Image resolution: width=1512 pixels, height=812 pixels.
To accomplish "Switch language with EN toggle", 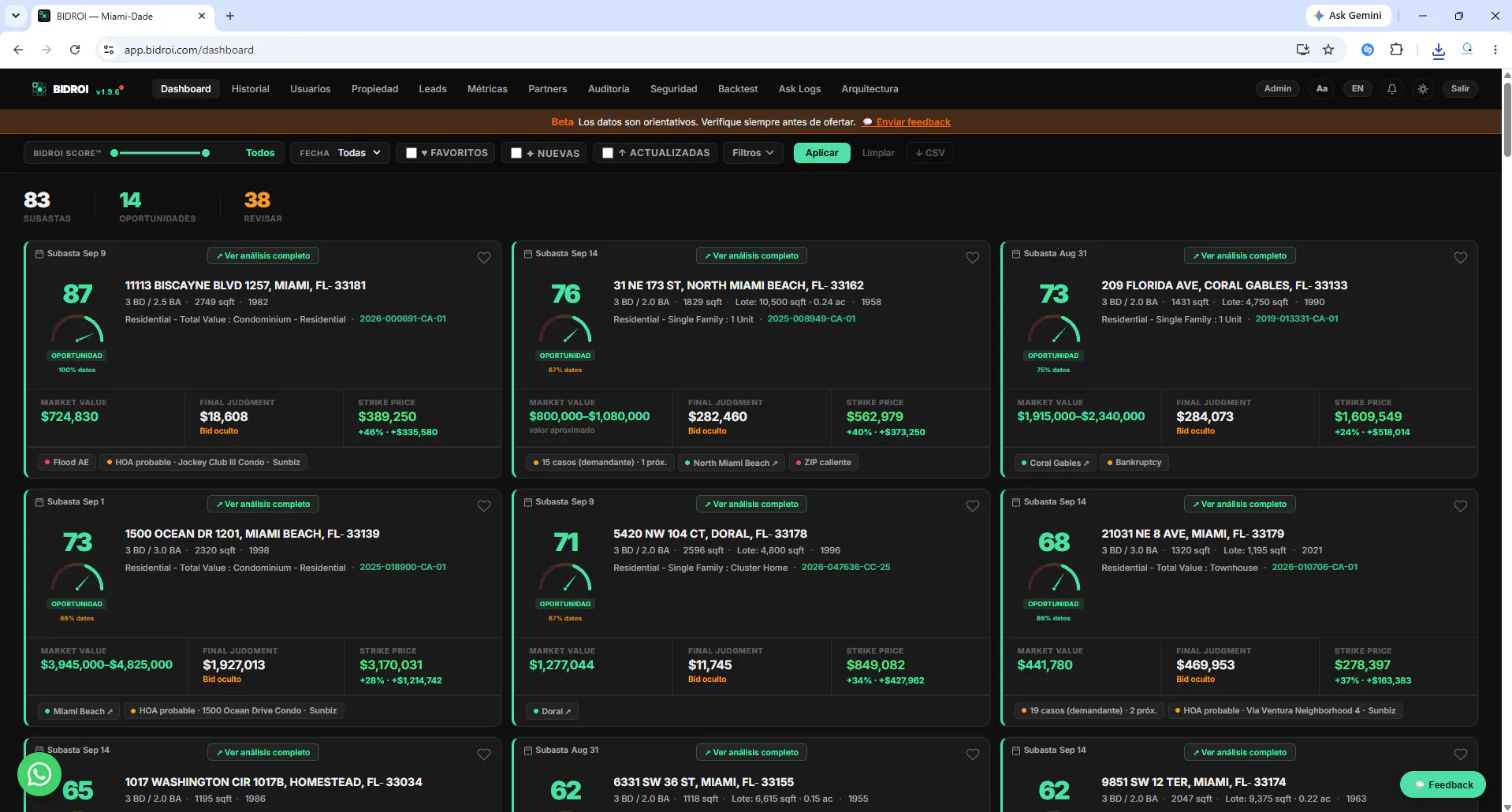I will tap(1357, 89).
